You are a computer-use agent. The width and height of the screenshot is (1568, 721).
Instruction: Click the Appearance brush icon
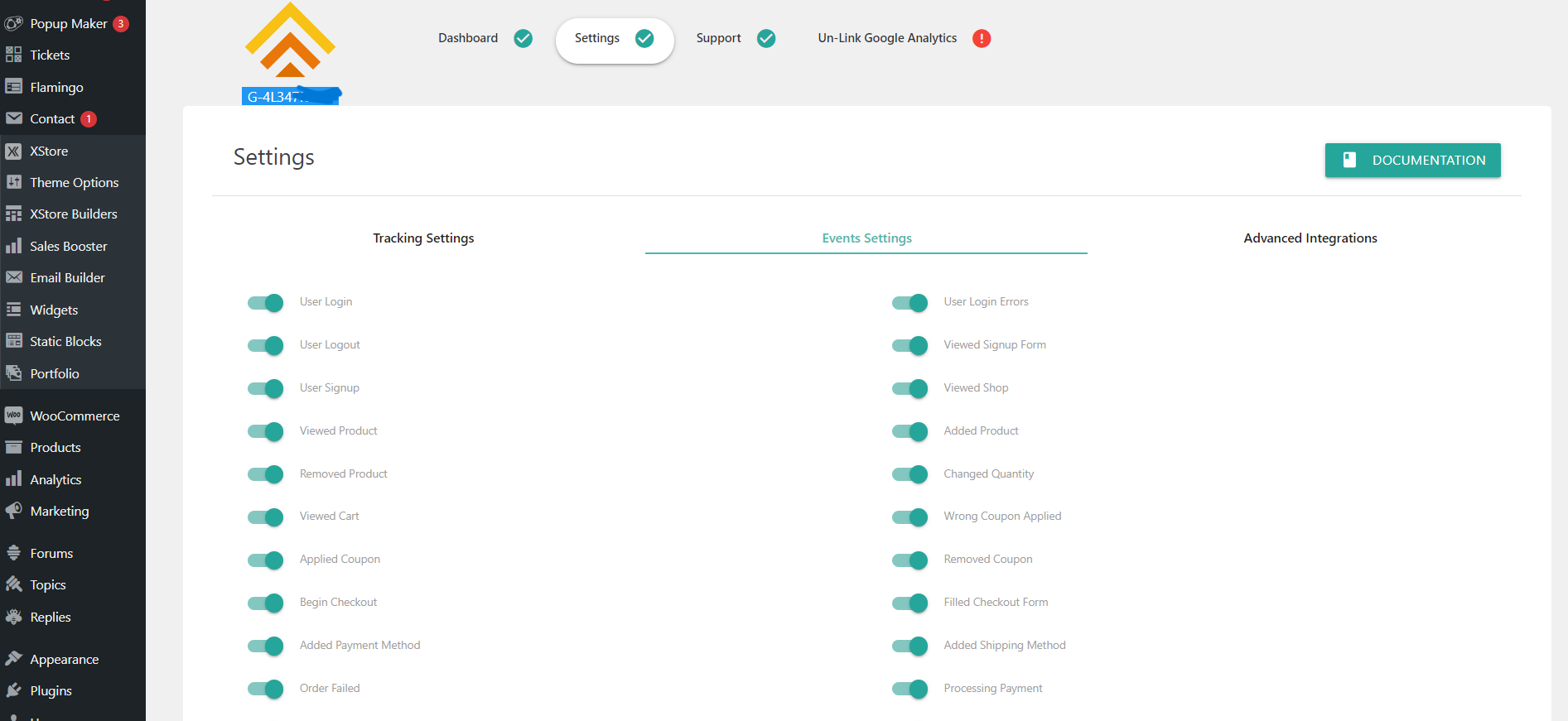pos(14,659)
